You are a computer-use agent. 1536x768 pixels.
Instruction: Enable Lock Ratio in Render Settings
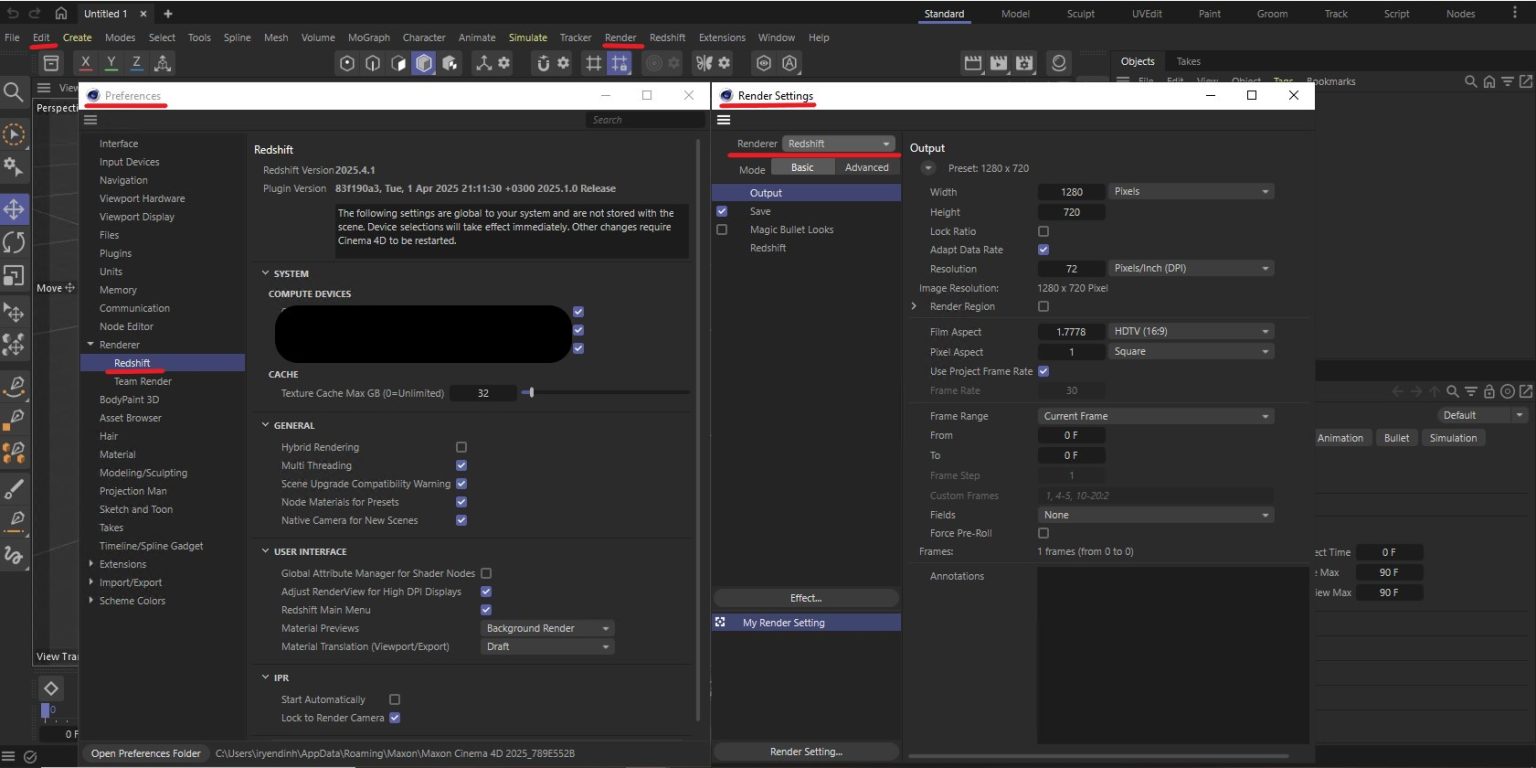[1043, 231]
